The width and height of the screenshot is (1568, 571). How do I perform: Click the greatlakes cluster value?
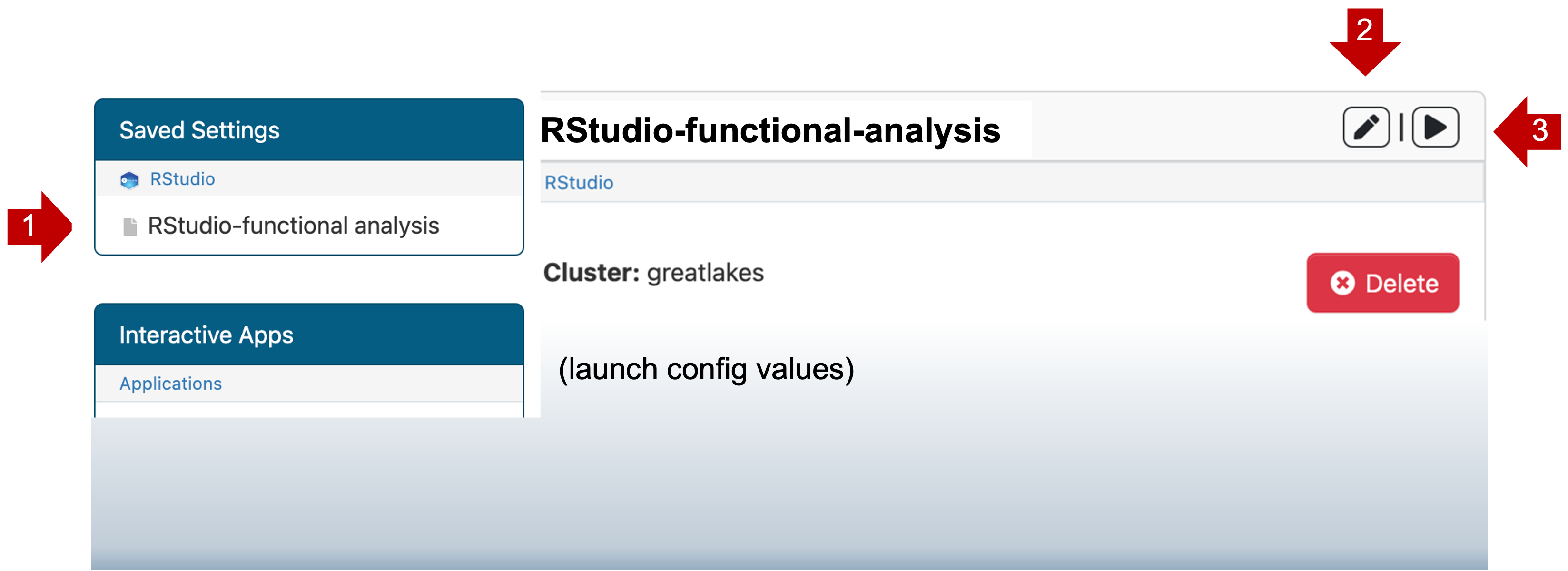[705, 273]
